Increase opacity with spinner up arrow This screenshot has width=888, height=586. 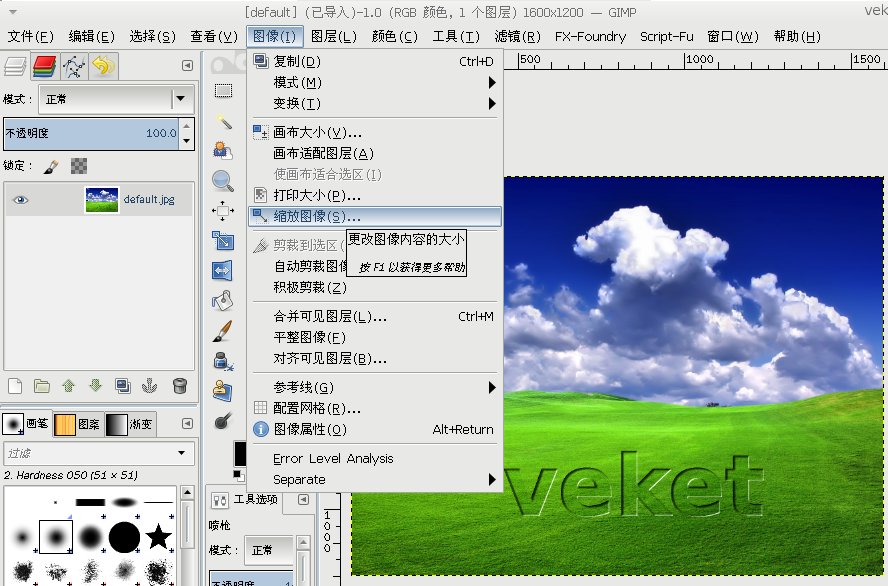coord(187,126)
